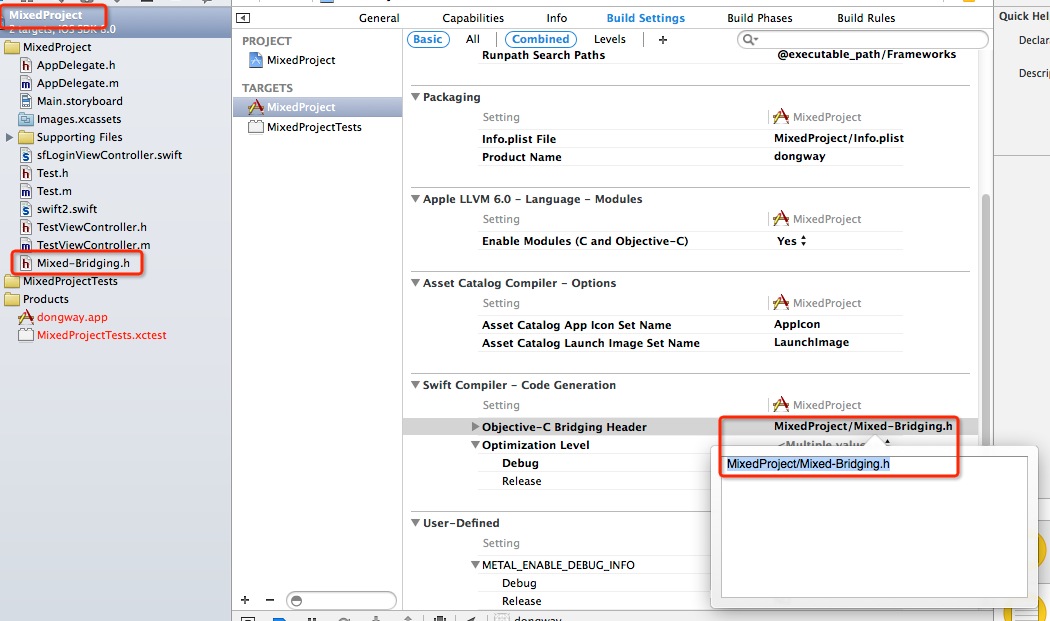Select dongway.app product
1050x621 pixels.
pos(72,318)
